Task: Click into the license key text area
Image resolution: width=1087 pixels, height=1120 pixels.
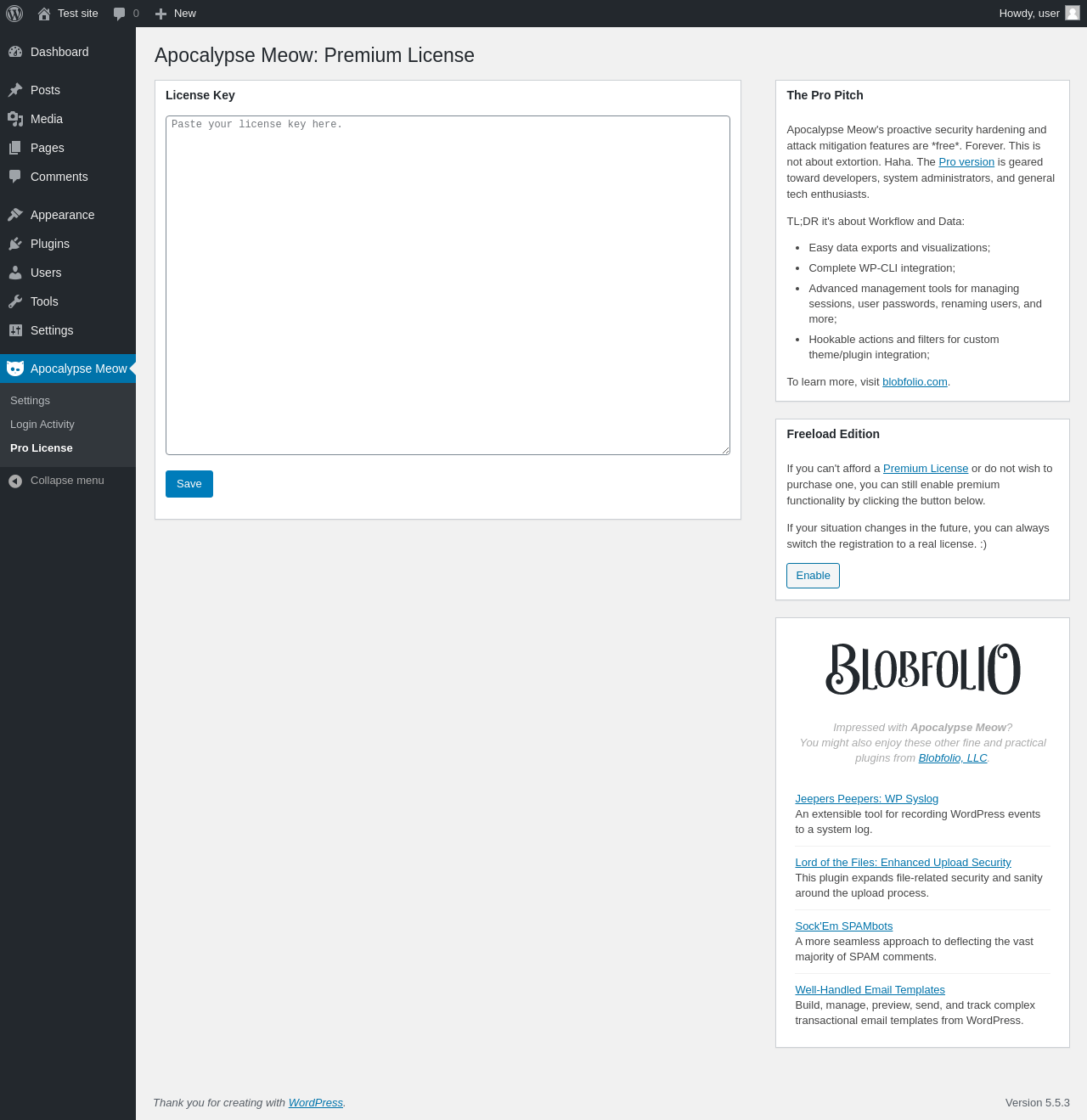Action: click(448, 285)
